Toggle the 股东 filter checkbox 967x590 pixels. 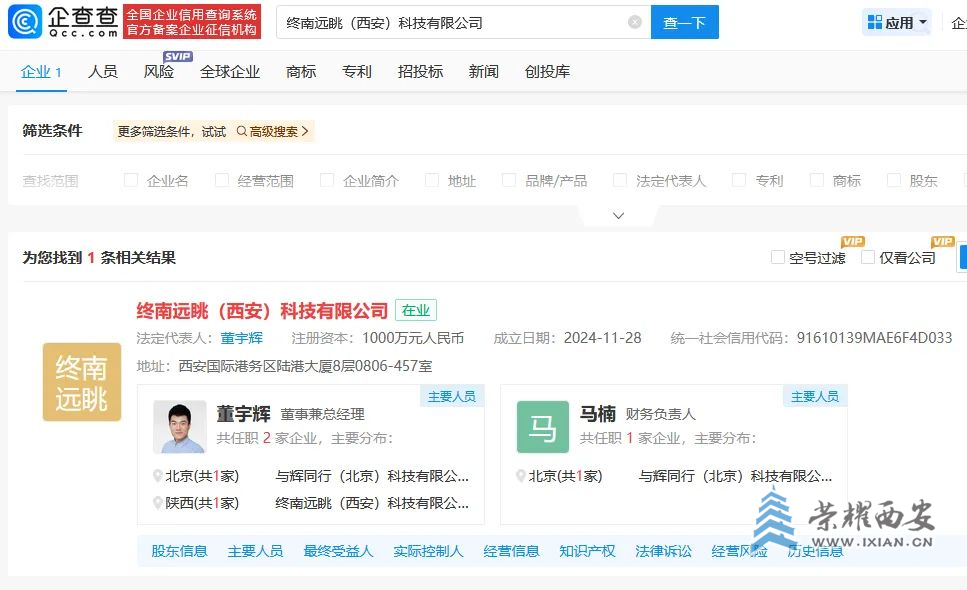[894, 180]
